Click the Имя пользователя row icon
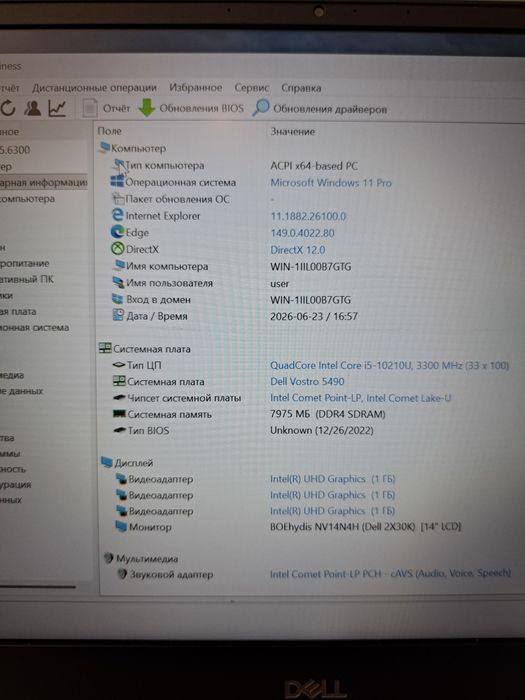Screen dimensions: 525x700 coord(118,282)
